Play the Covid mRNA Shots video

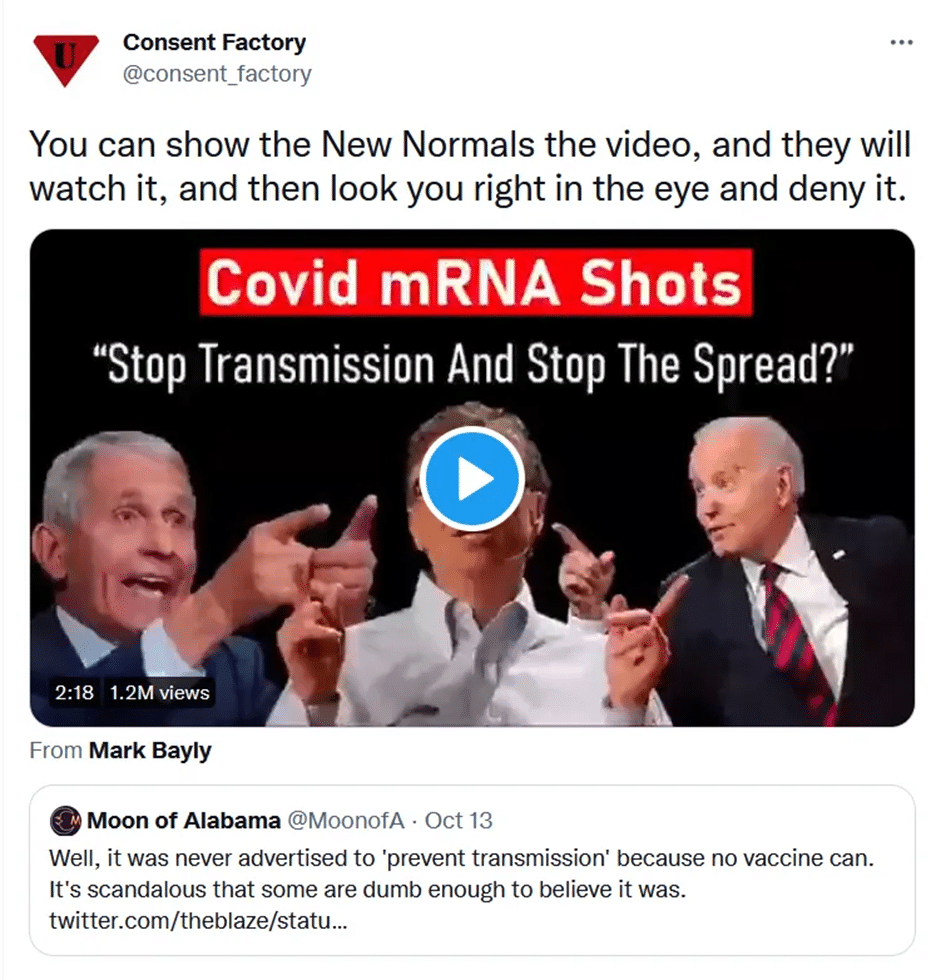[x=472, y=479]
